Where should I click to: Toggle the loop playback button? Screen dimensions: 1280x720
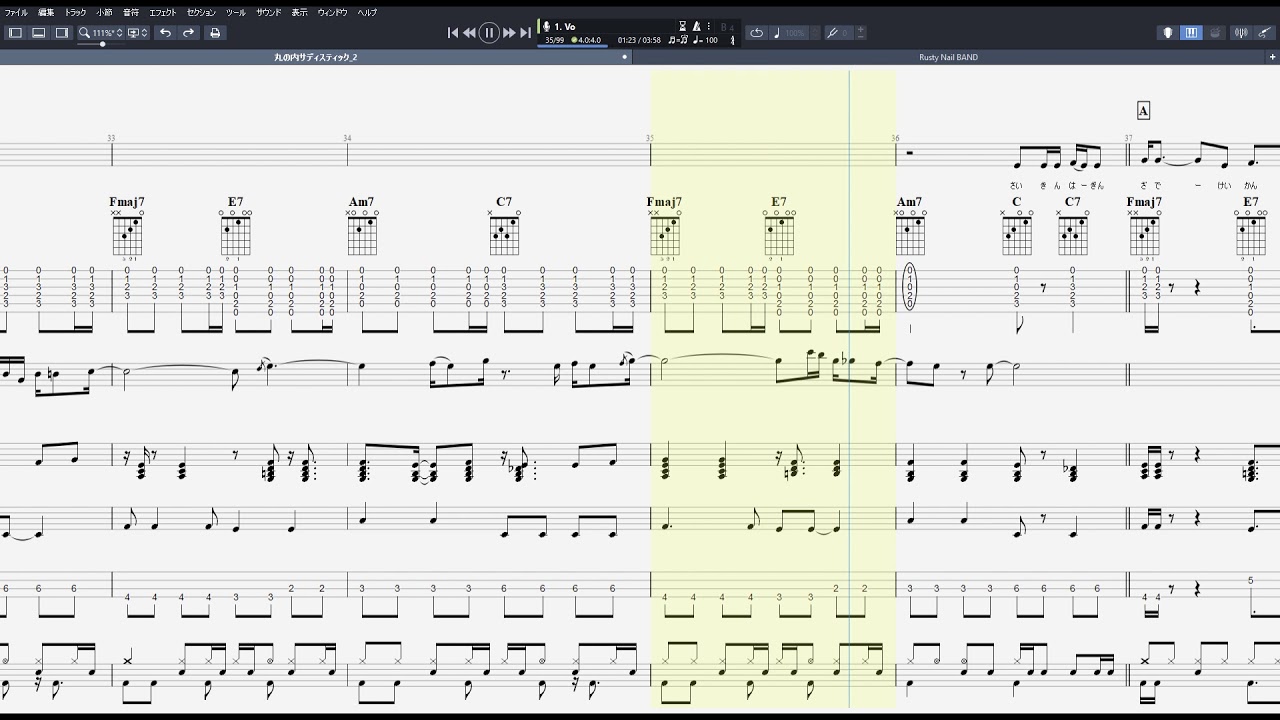[756, 33]
